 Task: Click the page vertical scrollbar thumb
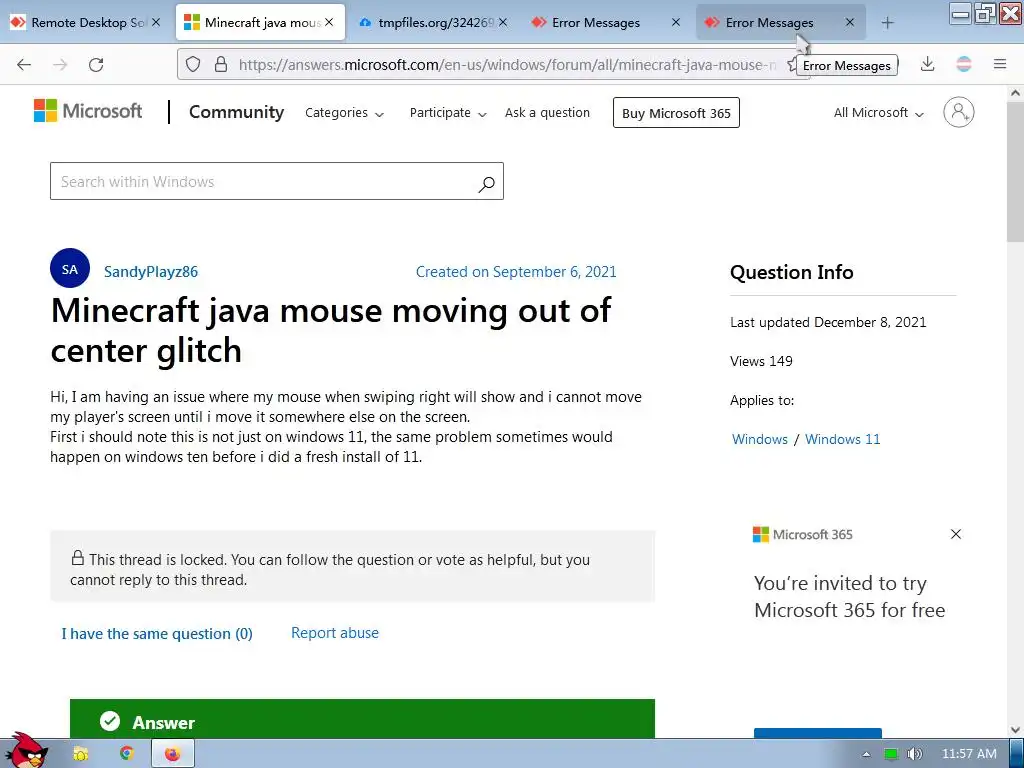(1015, 172)
